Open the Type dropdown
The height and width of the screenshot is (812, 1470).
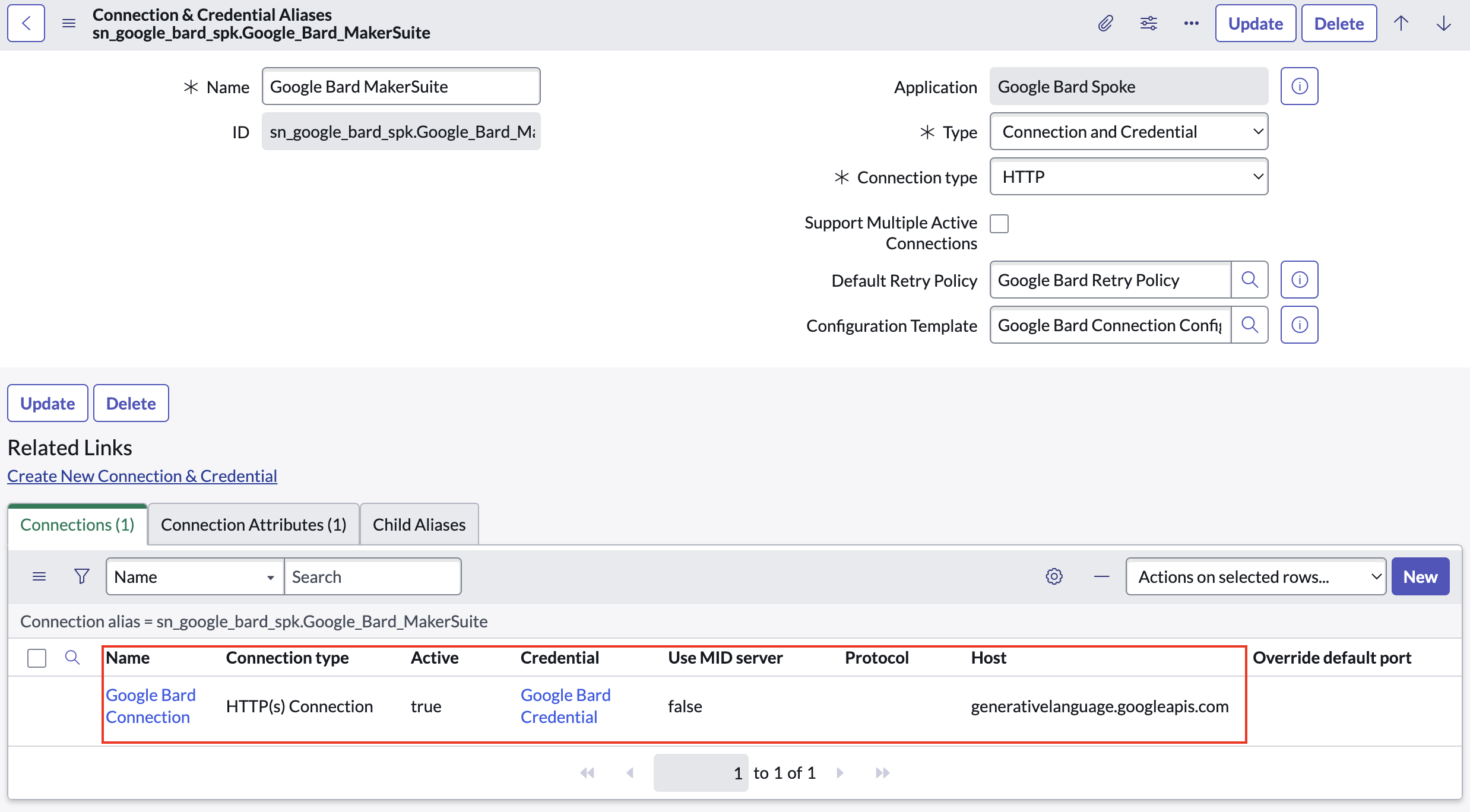click(x=1129, y=132)
